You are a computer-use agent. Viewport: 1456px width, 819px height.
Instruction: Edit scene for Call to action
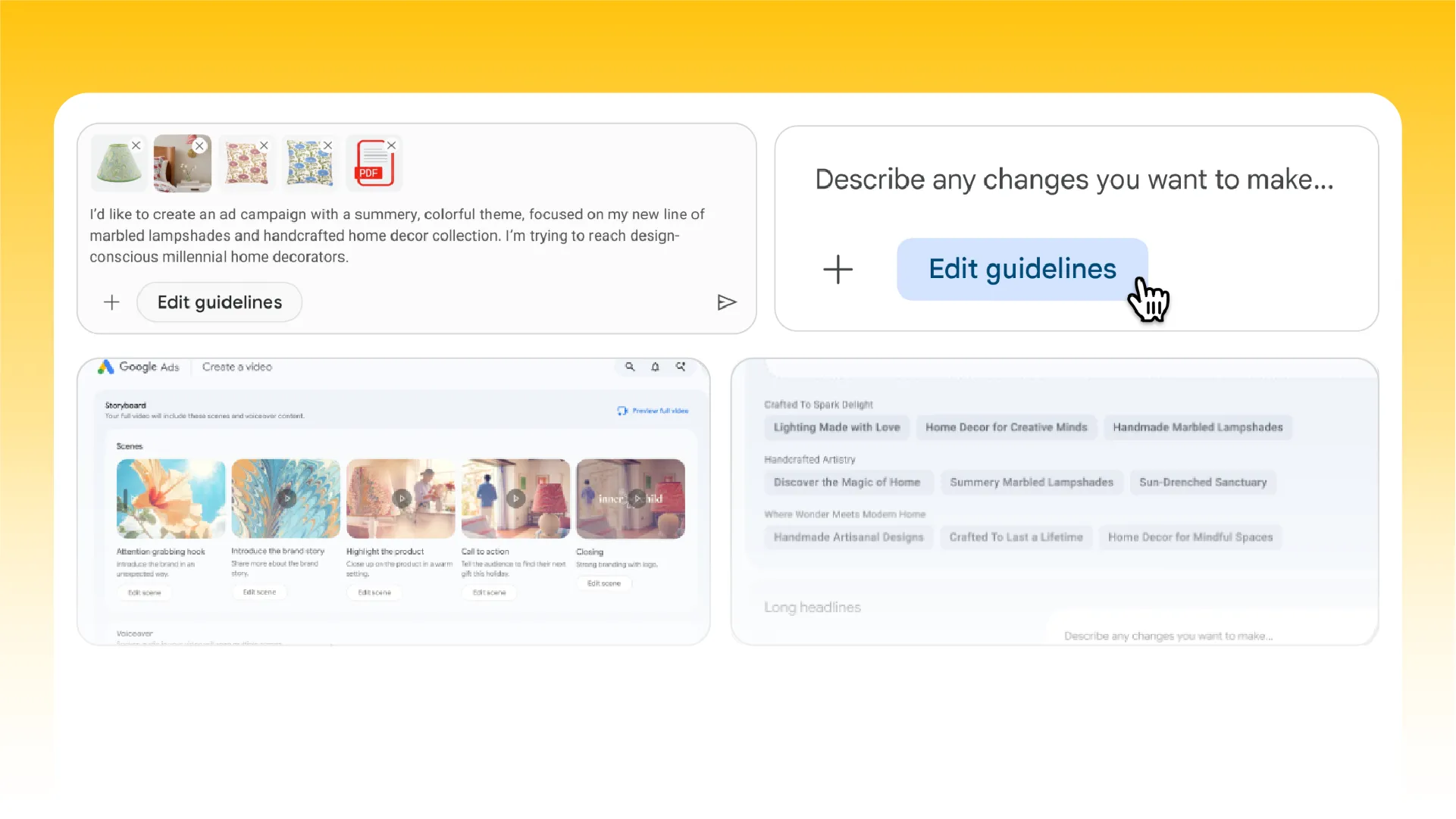click(490, 592)
